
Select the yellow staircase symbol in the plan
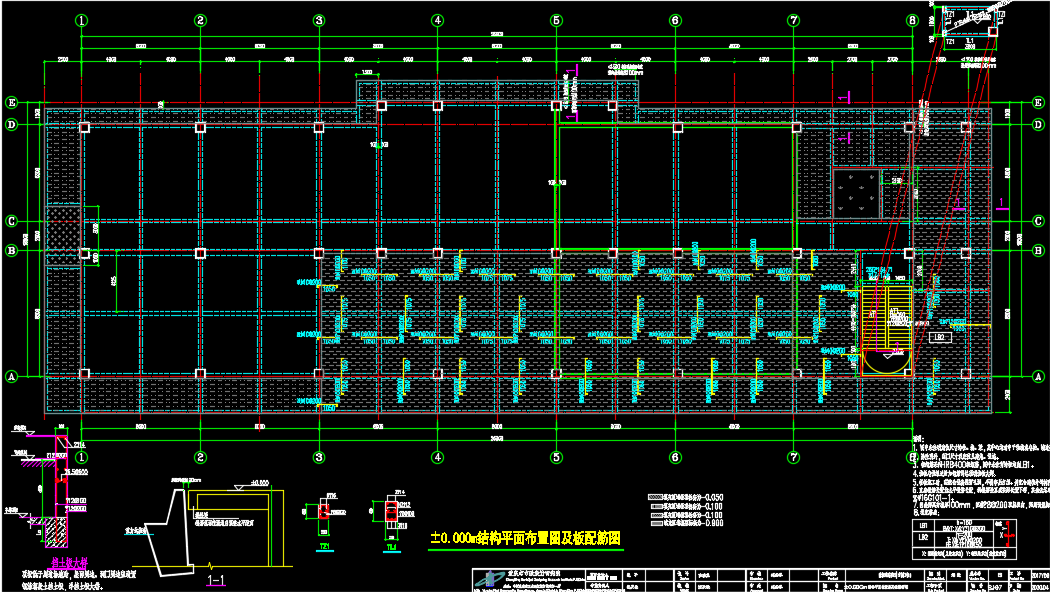click(x=886, y=330)
